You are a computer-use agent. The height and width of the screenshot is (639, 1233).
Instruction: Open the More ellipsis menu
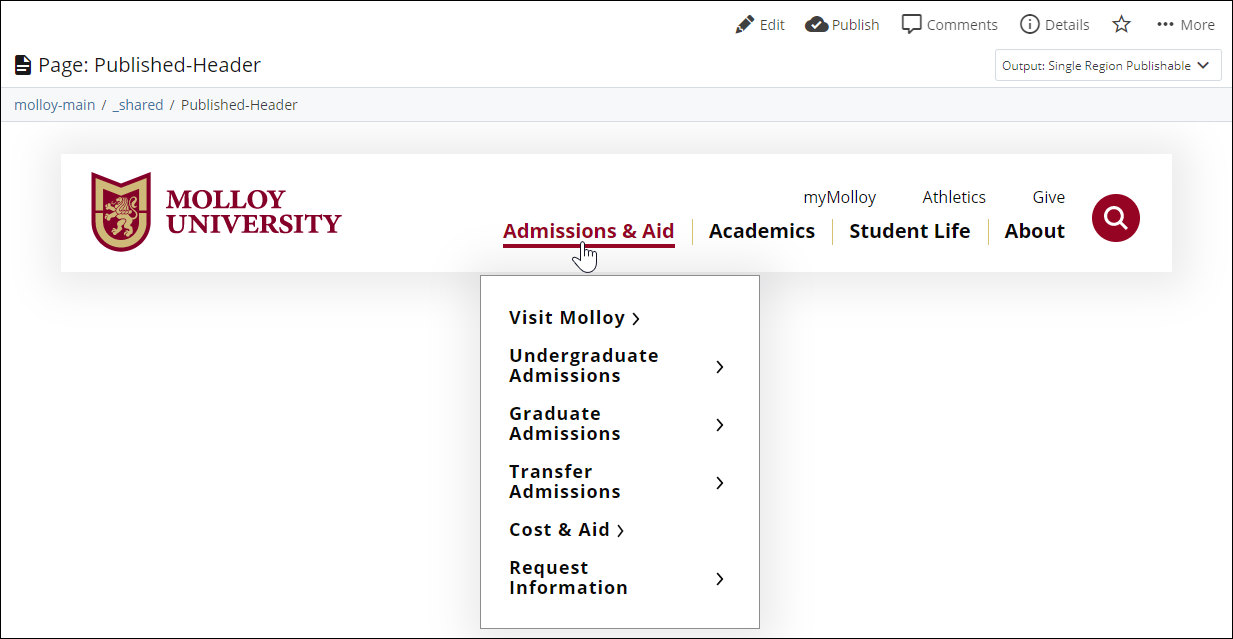[1185, 24]
